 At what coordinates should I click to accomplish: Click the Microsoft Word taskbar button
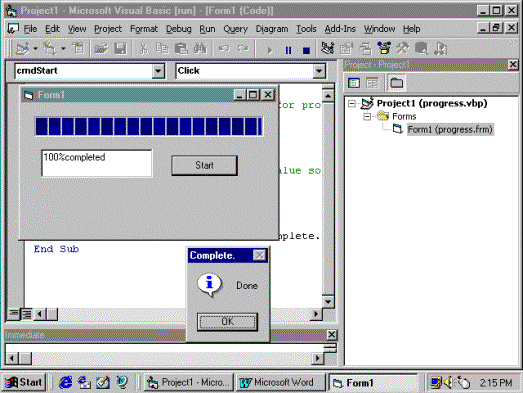[x=281, y=382]
